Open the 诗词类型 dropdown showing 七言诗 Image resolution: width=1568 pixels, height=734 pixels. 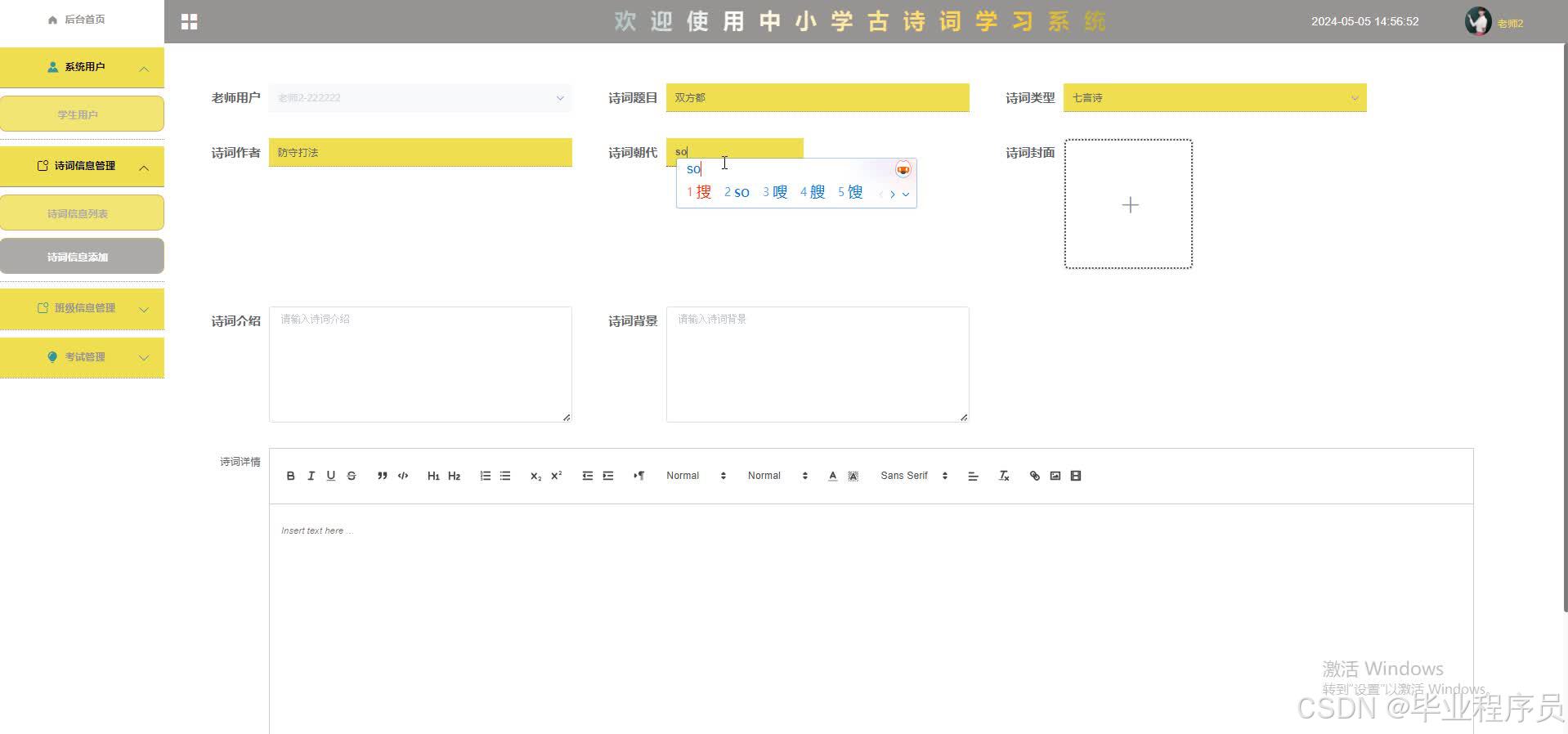1215,97
